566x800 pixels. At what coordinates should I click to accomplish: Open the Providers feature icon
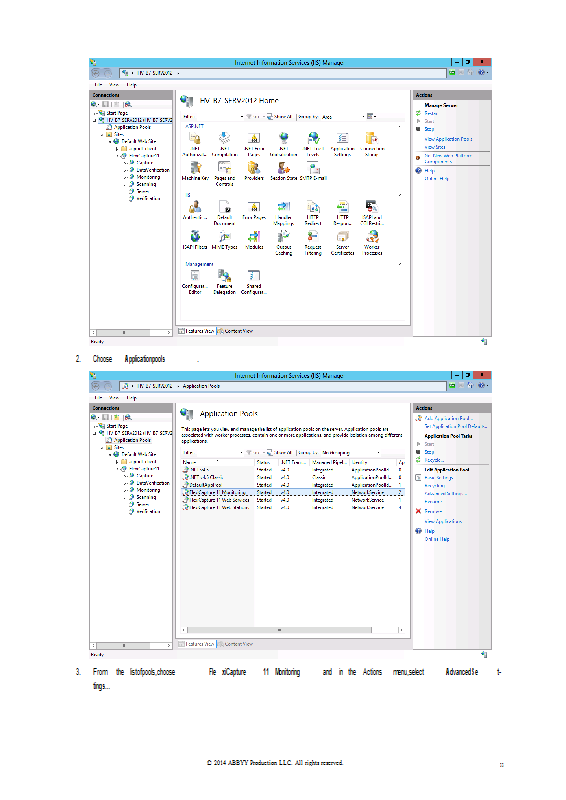(x=254, y=171)
